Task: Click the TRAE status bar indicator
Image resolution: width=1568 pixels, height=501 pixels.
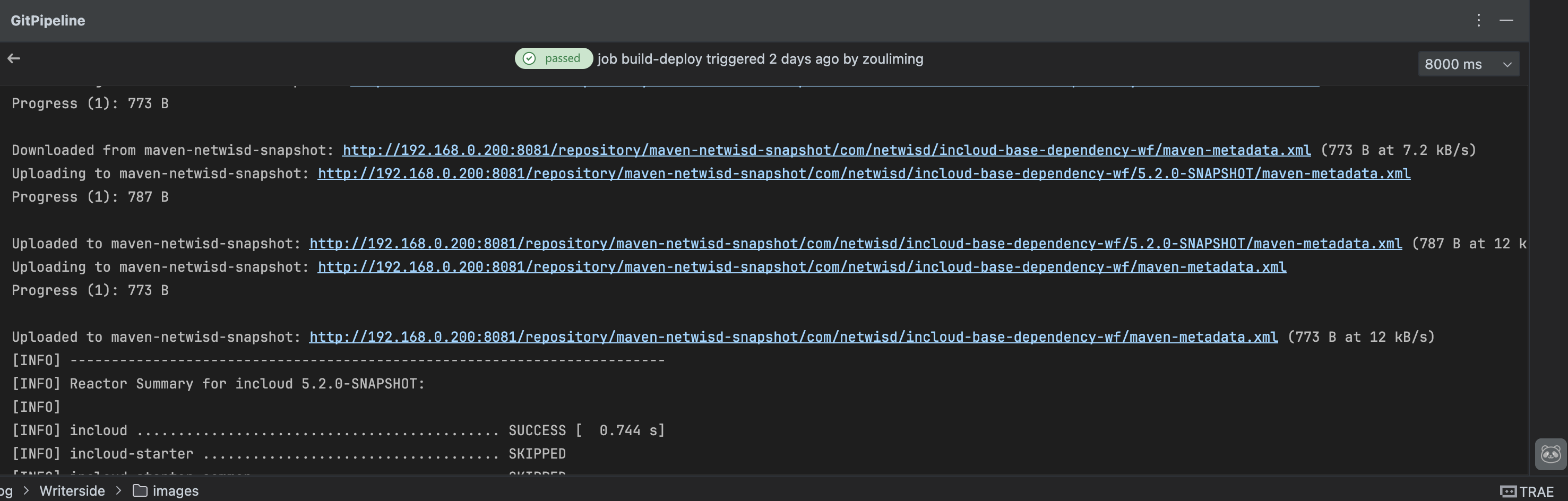Action: (1527, 491)
